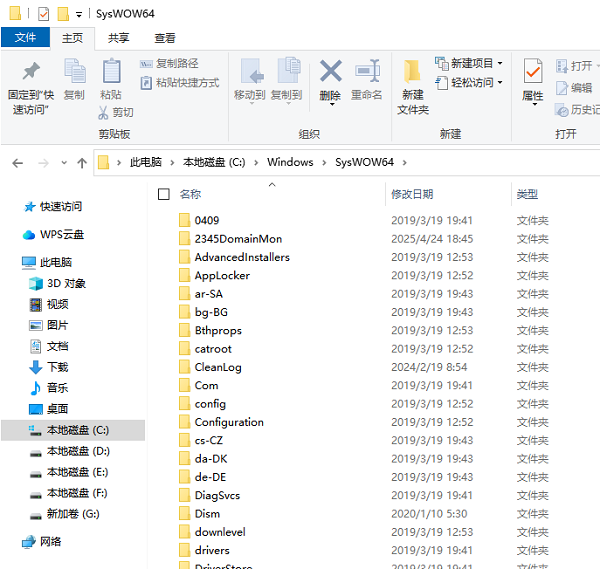The width and height of the screenshot is (600, 569).
Task: Select Local Disk (F:) in sidebar
Action: [69, 493]
